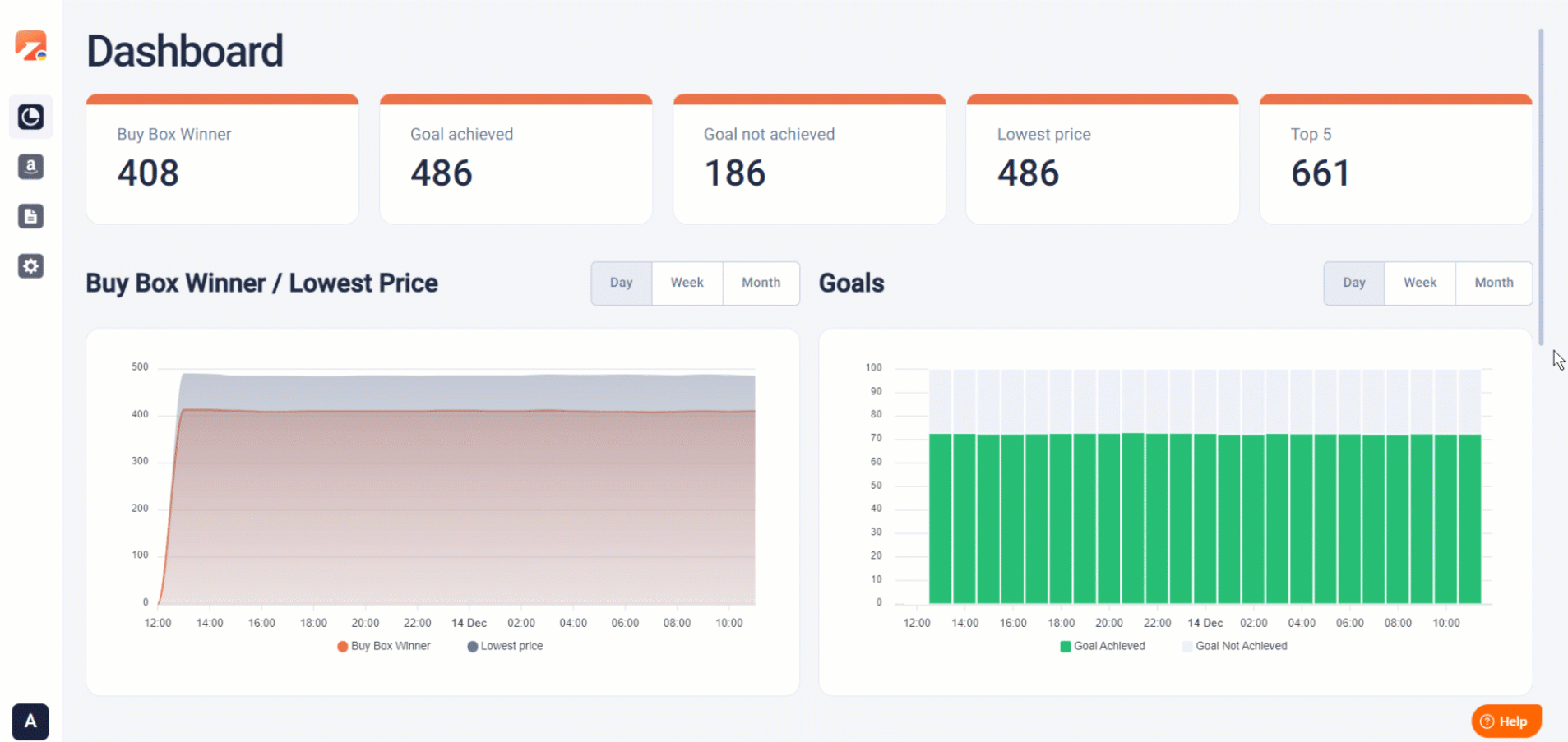This screenshot has height=742, width=1568.
Task: Toggle Goal Achieved legend series
Action: (1103, 646)
